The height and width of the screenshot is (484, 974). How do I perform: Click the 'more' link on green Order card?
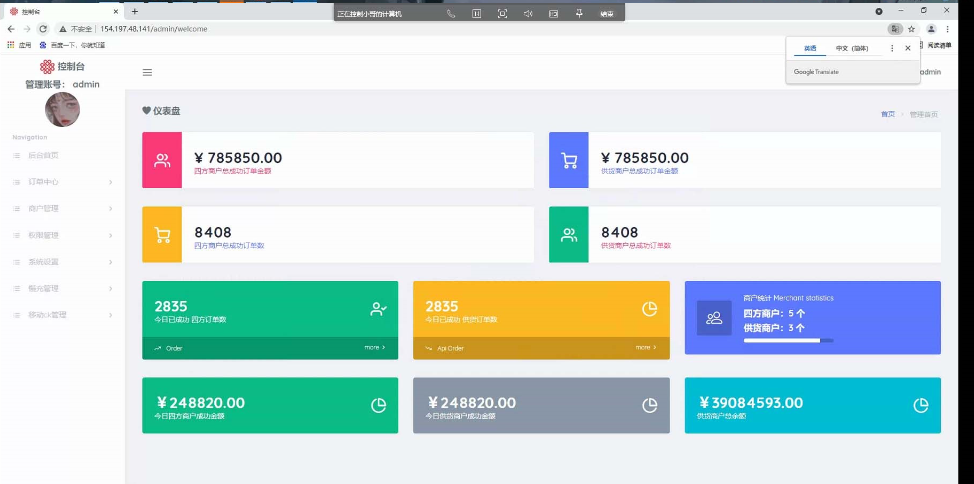click(x=374, y=348)
